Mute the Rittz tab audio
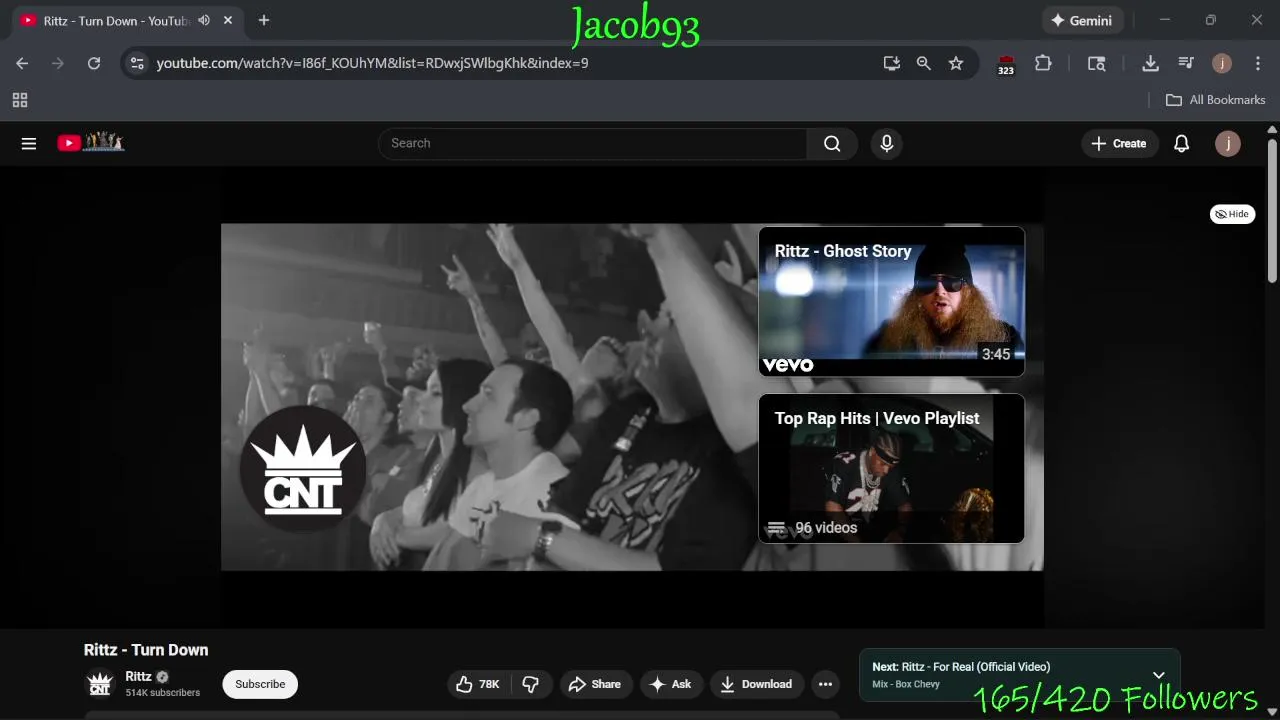 coord(204,20)
